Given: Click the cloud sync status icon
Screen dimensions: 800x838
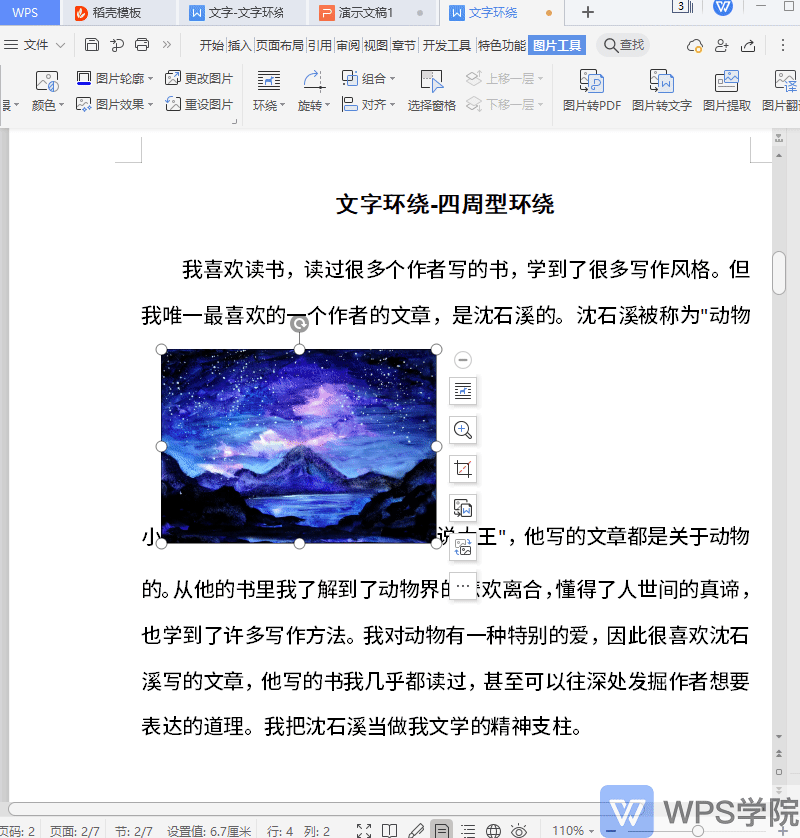Looking at the screenshot, I should (x=695, y=46).
